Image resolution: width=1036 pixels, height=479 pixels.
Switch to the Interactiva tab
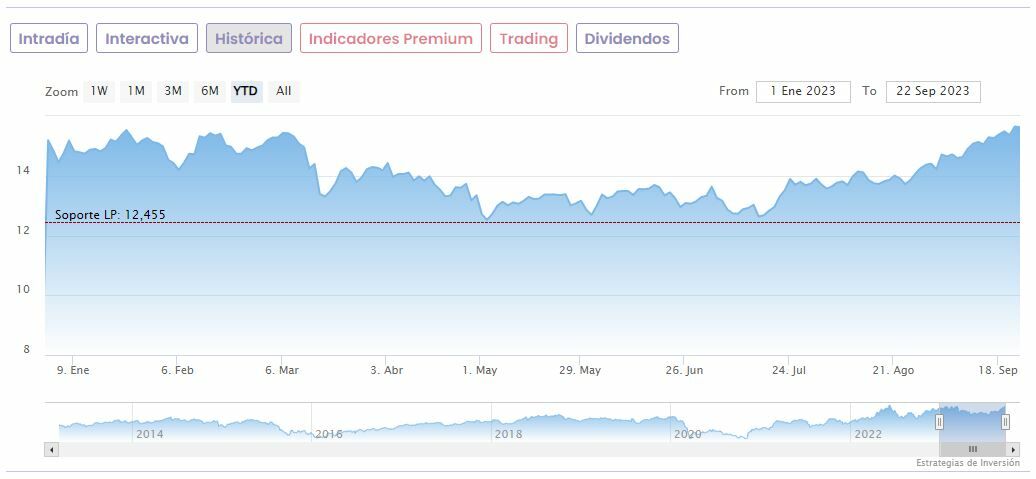pos(147,39)
